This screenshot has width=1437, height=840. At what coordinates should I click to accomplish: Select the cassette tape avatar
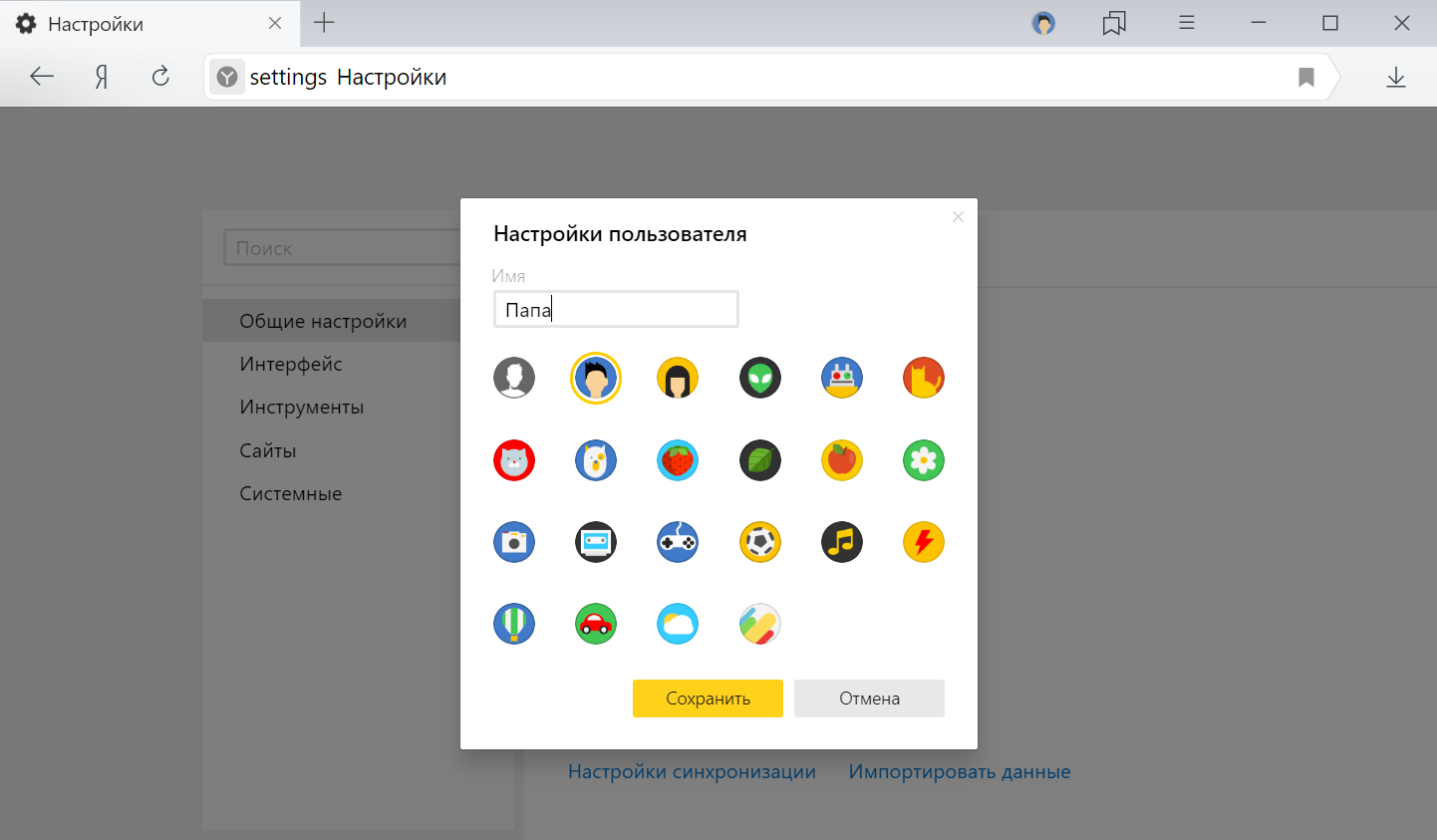(596, 542)
